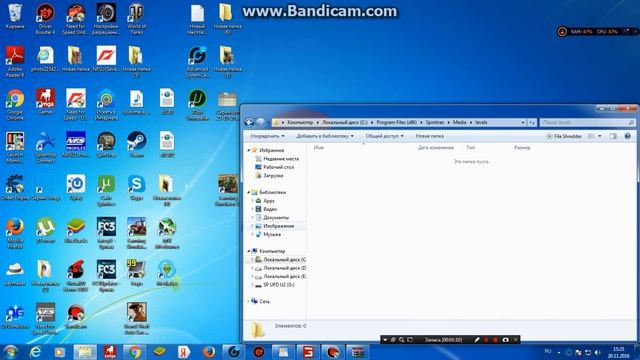Viewport: 640px width, 360px height.
Task: Select the BlueStacks desktop shortcut
Action: tap(76, 230)
